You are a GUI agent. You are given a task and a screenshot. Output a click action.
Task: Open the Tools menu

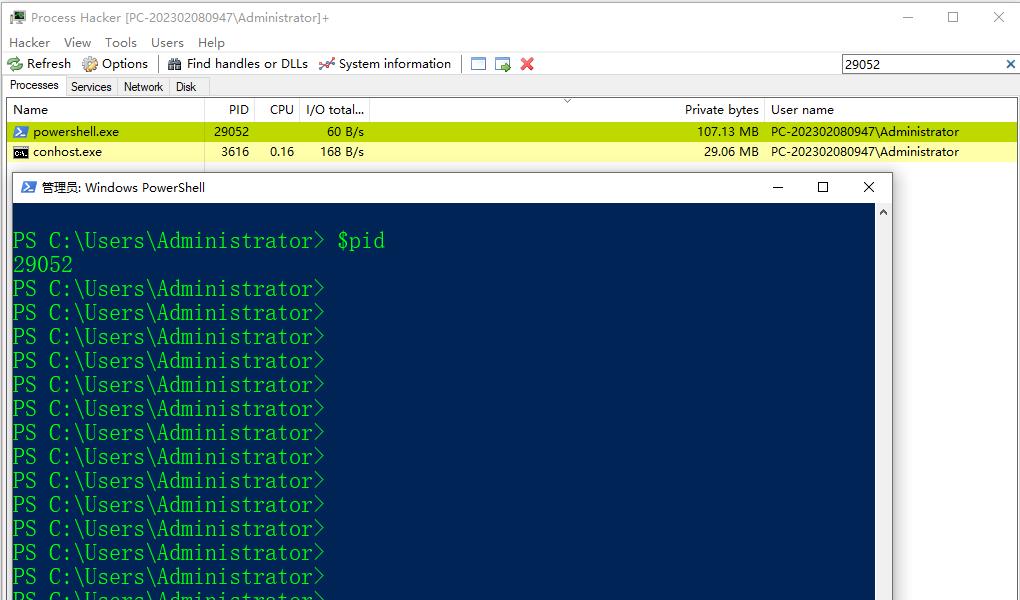[120, 43]
